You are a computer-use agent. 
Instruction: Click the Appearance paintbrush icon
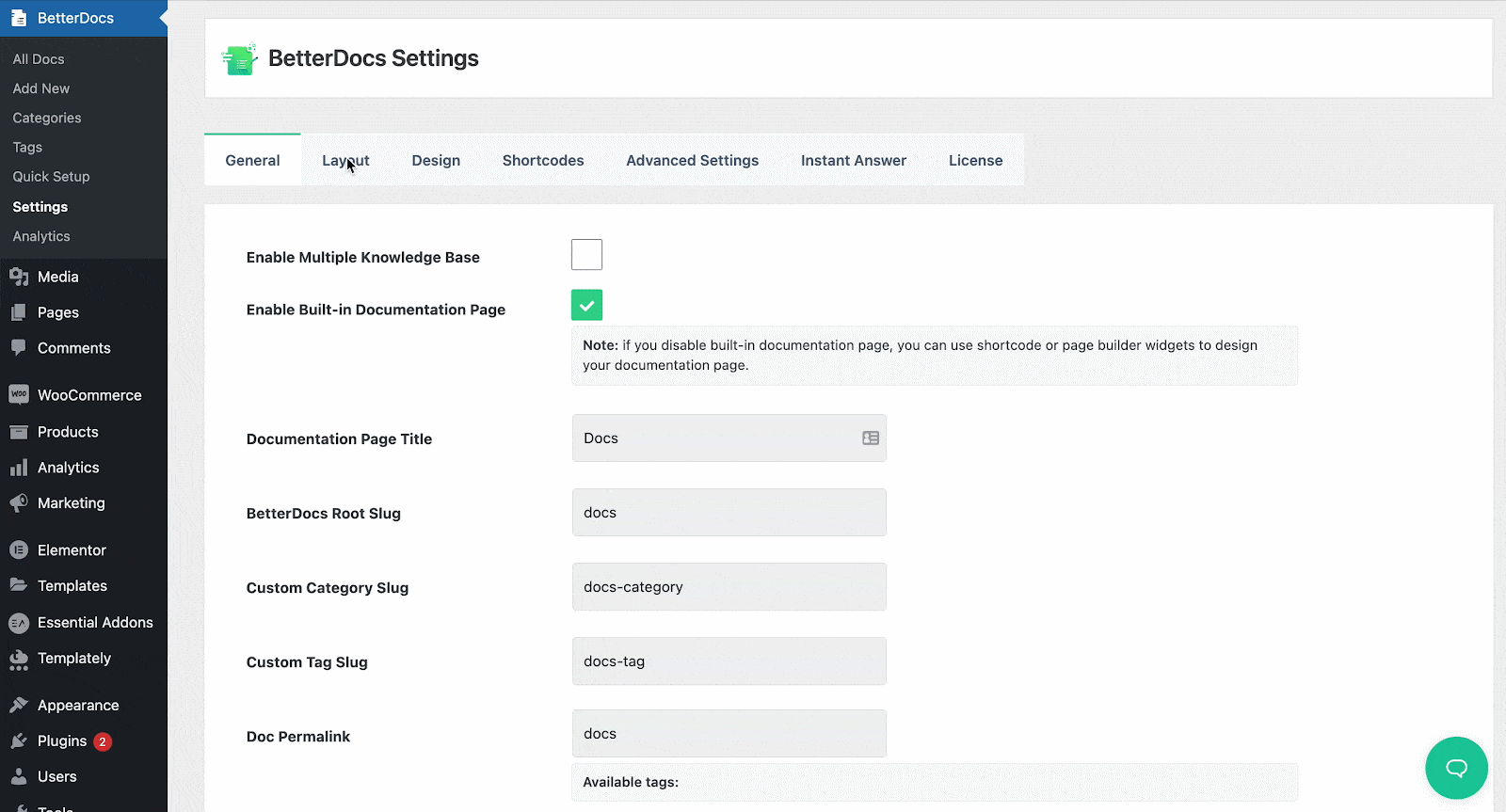pyautogui.click(x=19, y=705)
